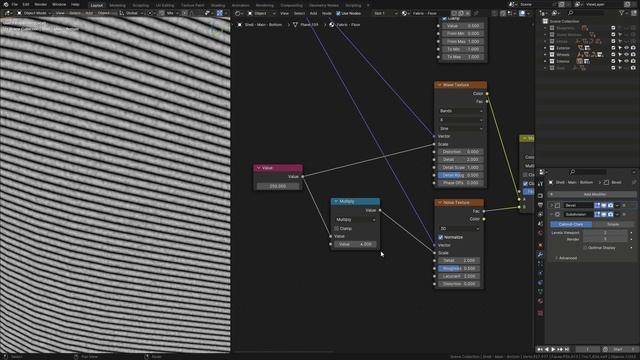This screenshot has height=360, width=640.
Task: Open the Blender logo menu
Action: pos(6,4)
